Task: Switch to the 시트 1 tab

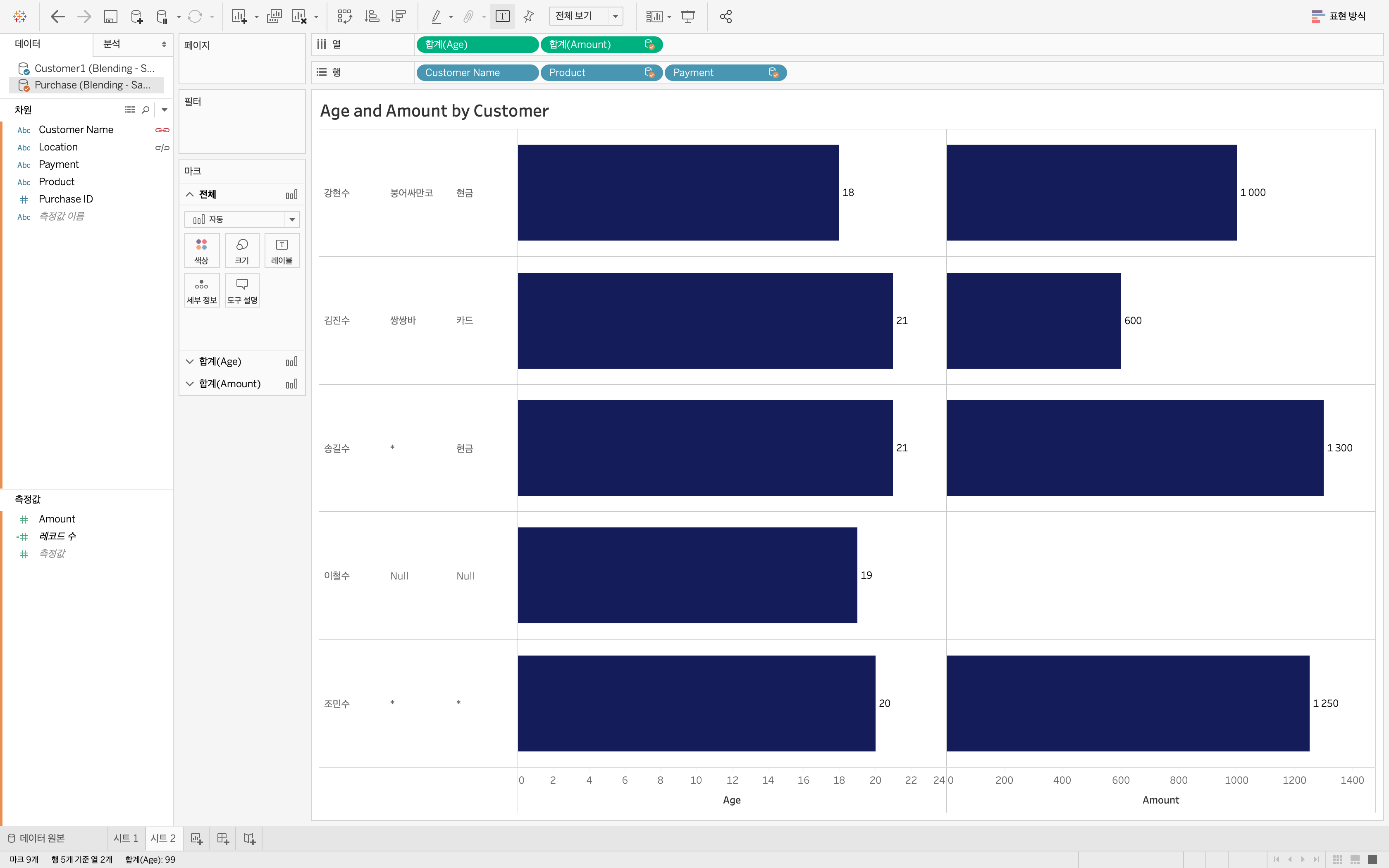Action: [126, 838]
